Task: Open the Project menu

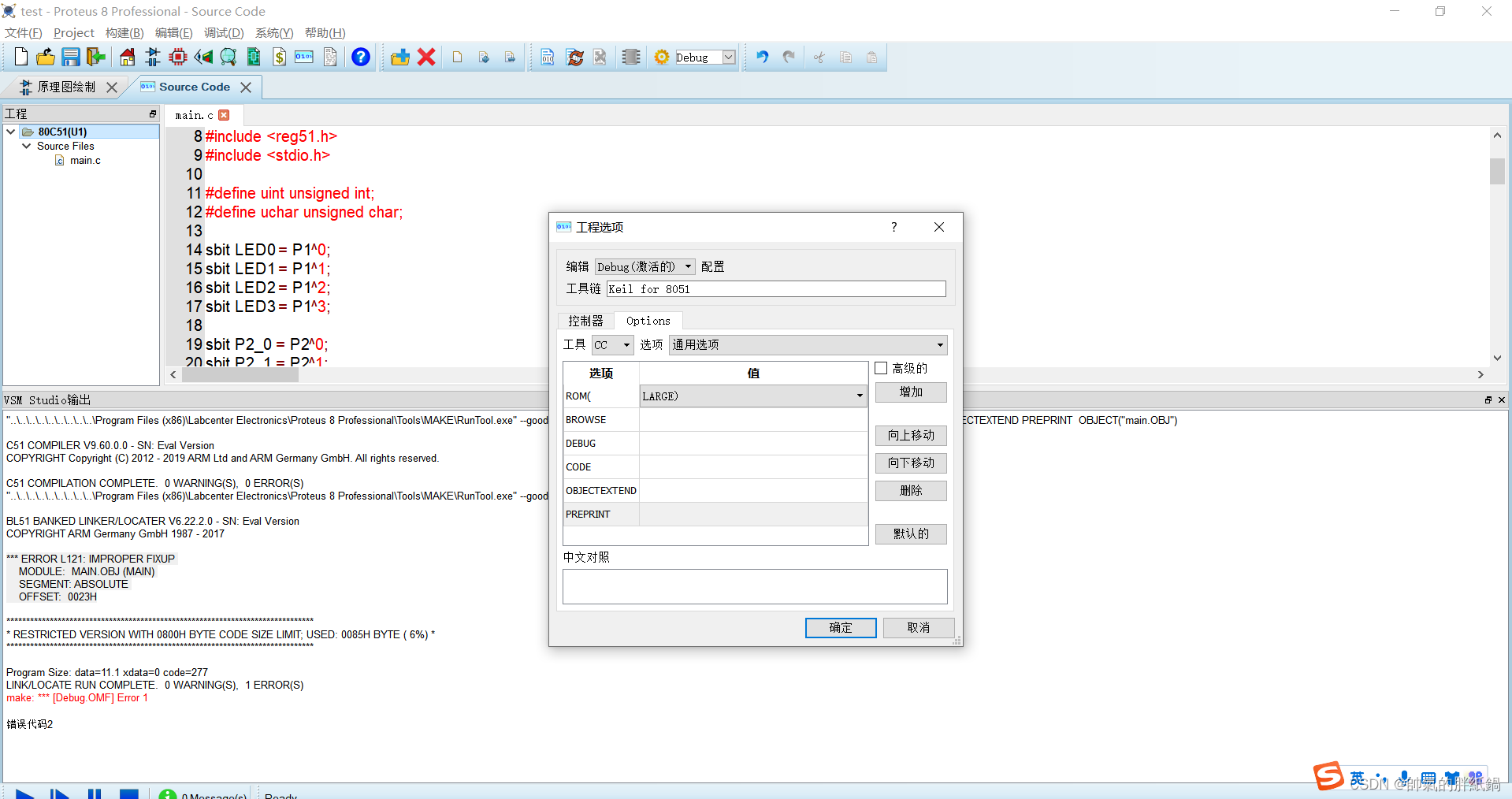Action: [73, 32]
